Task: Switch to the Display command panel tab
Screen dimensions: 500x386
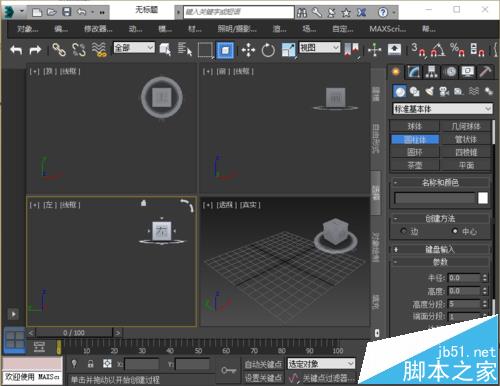Action: (468, 72)
